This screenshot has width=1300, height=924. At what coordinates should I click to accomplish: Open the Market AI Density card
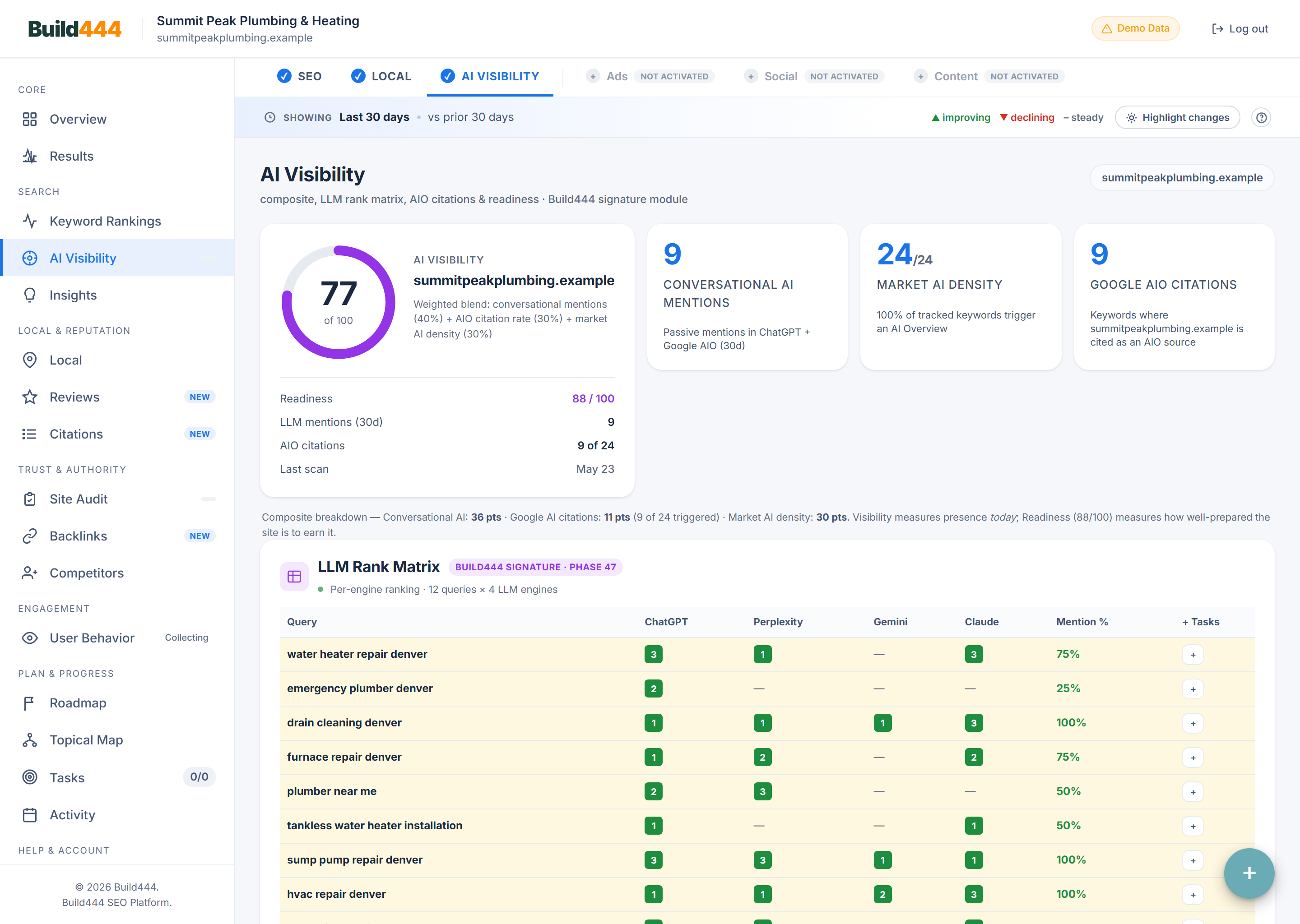tap(960, 296)
